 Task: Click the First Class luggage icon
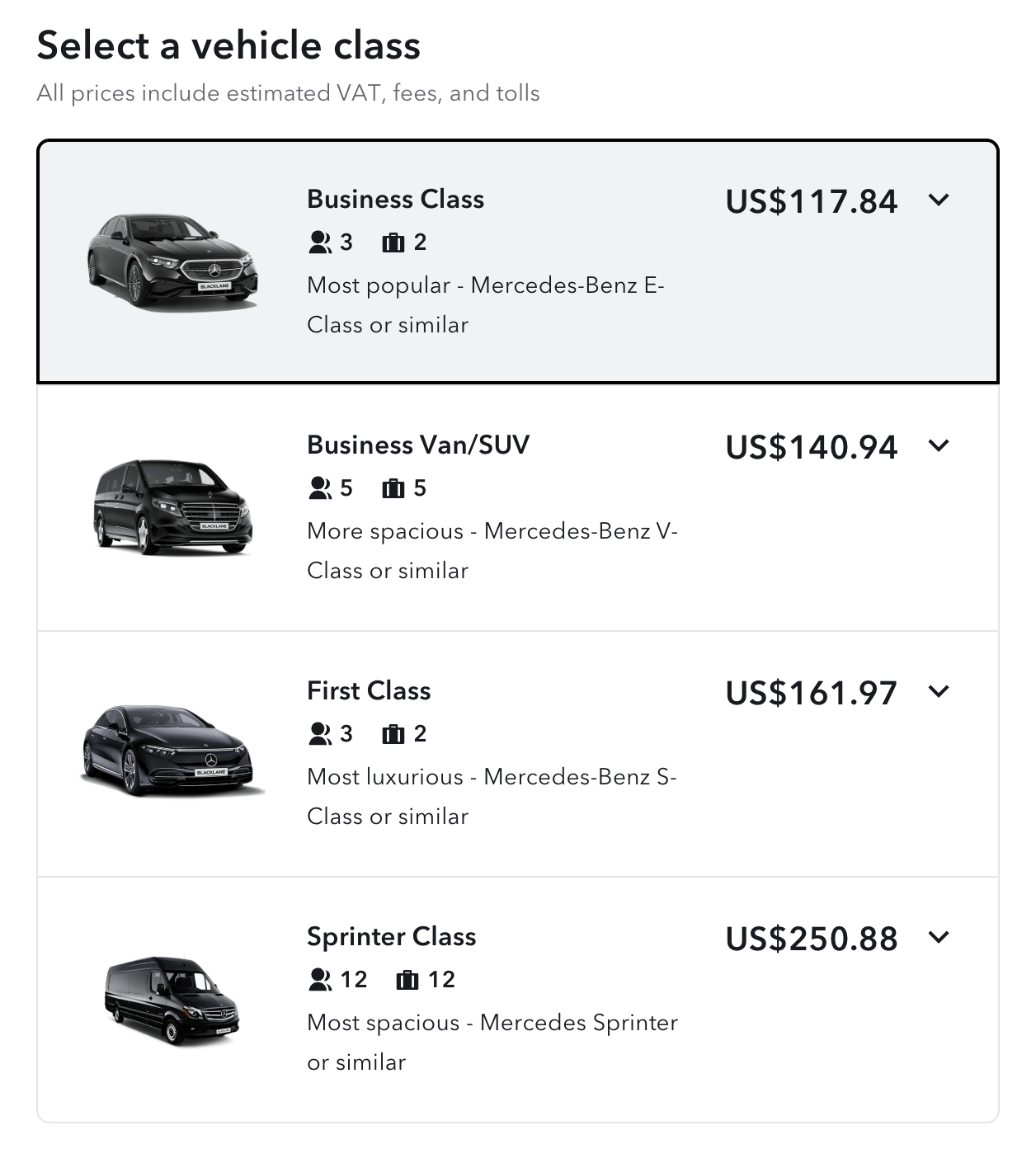[x=393, y=734]
